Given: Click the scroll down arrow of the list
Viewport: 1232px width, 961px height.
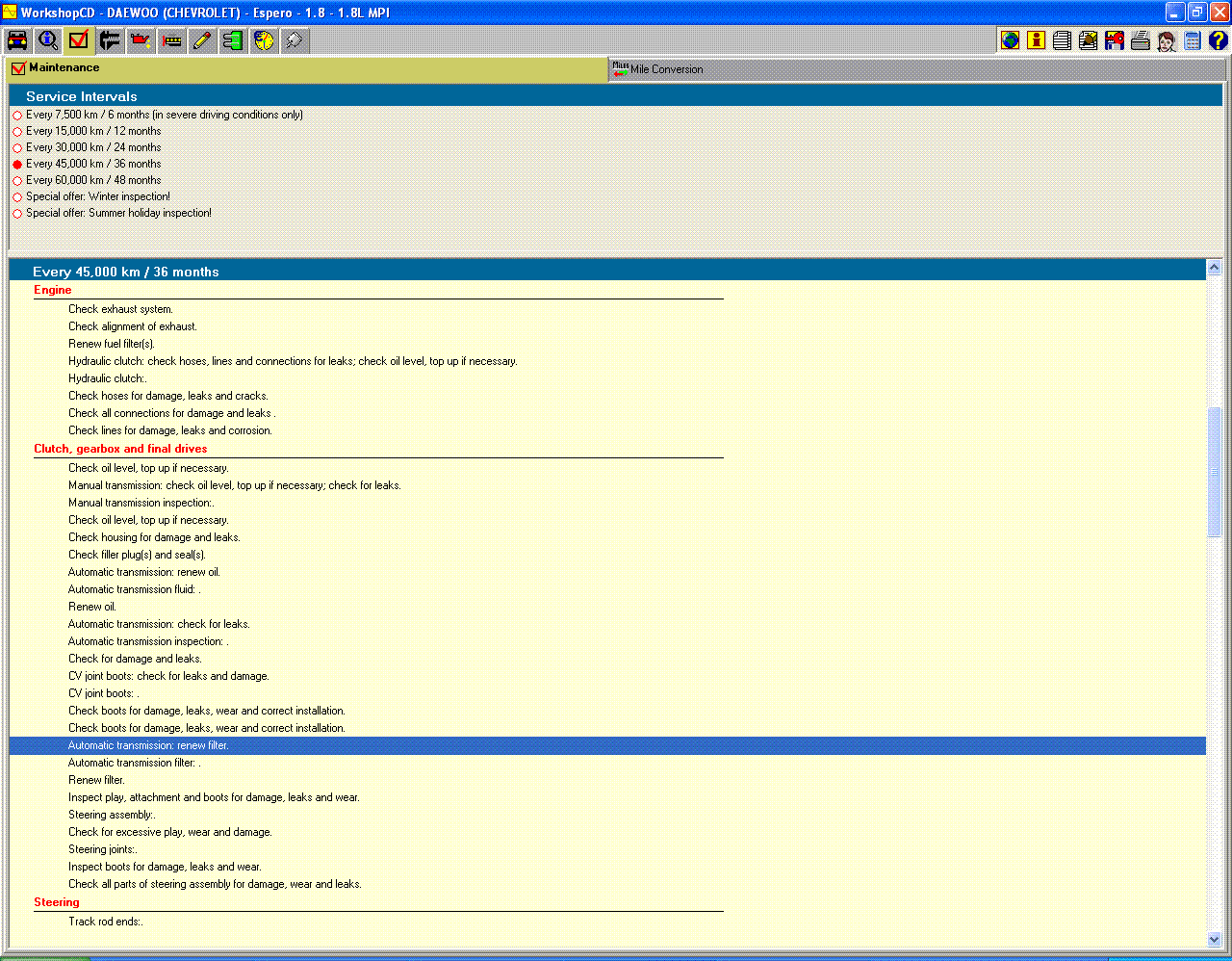Looking at the screenshot, I should click(x=1214, y=939).
